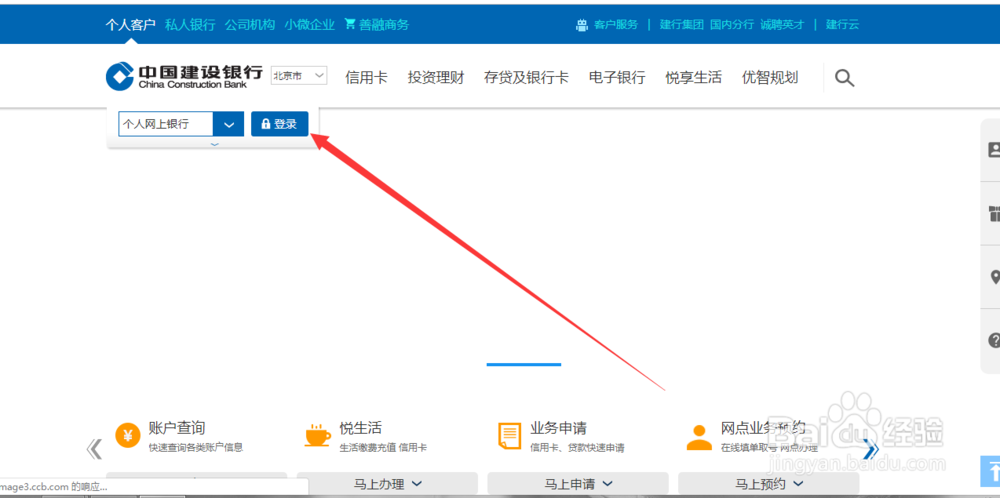
Task: Click the coffee cup 悦生活 icon
Action: click(x=318, y=436)
